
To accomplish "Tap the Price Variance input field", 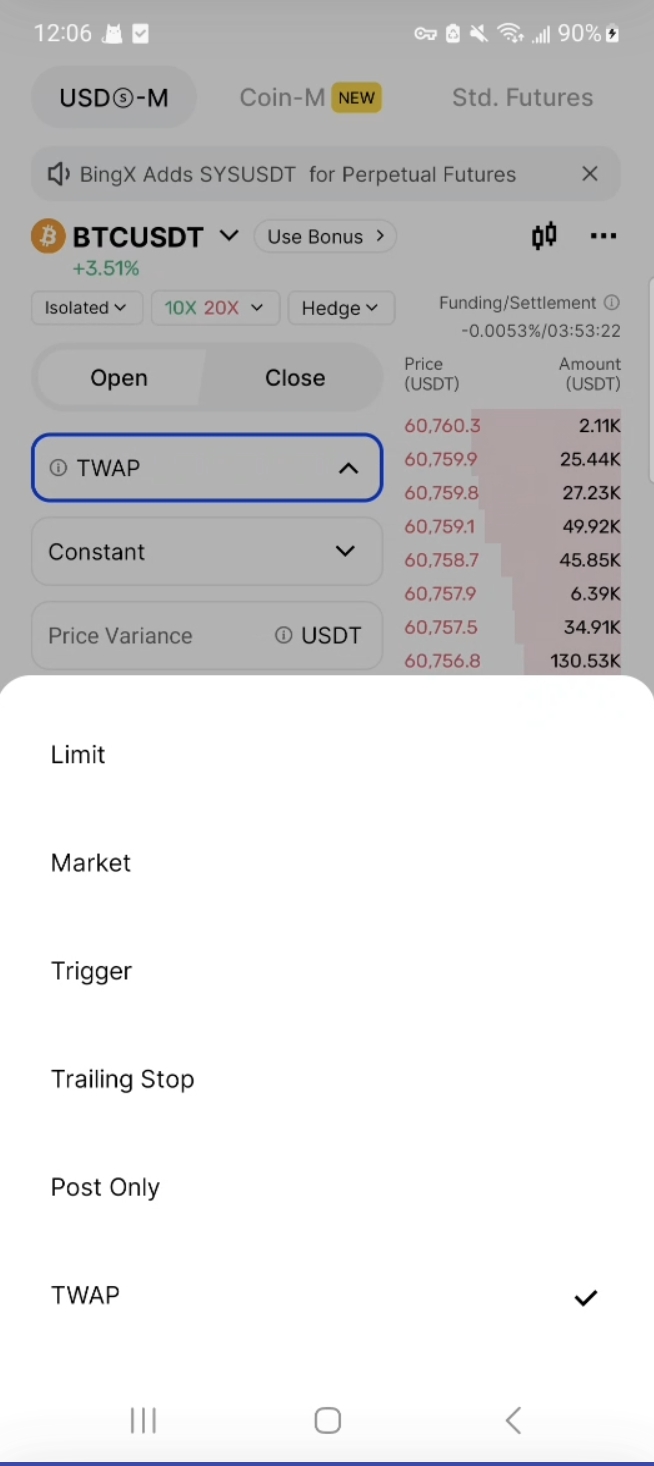I will pyautogui.click(x=150, y=635).
